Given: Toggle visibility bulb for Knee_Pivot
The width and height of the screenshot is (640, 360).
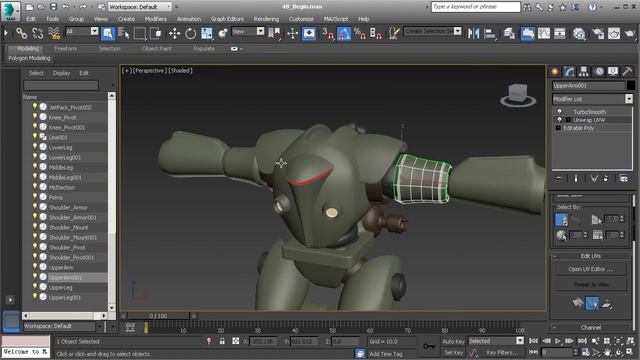Looking at the screenshot, I should tap(35, 117).
